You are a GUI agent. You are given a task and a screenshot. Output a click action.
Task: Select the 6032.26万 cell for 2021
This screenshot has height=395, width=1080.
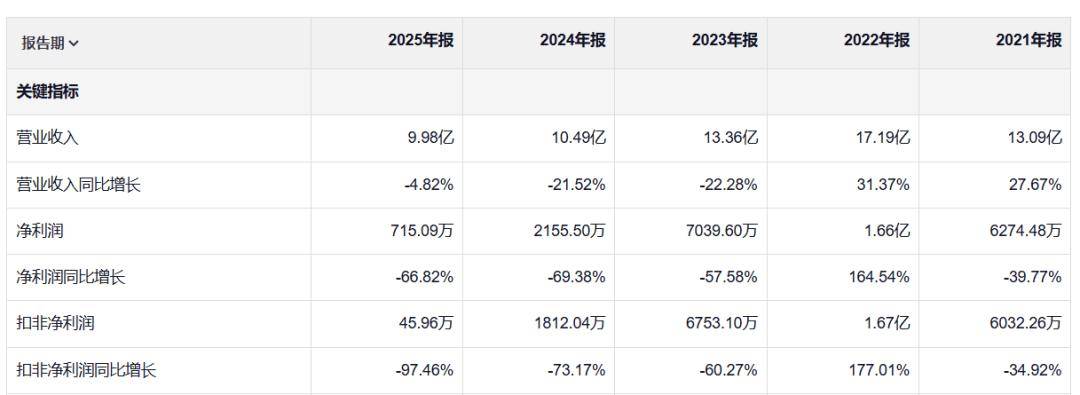pos(1026,323)
